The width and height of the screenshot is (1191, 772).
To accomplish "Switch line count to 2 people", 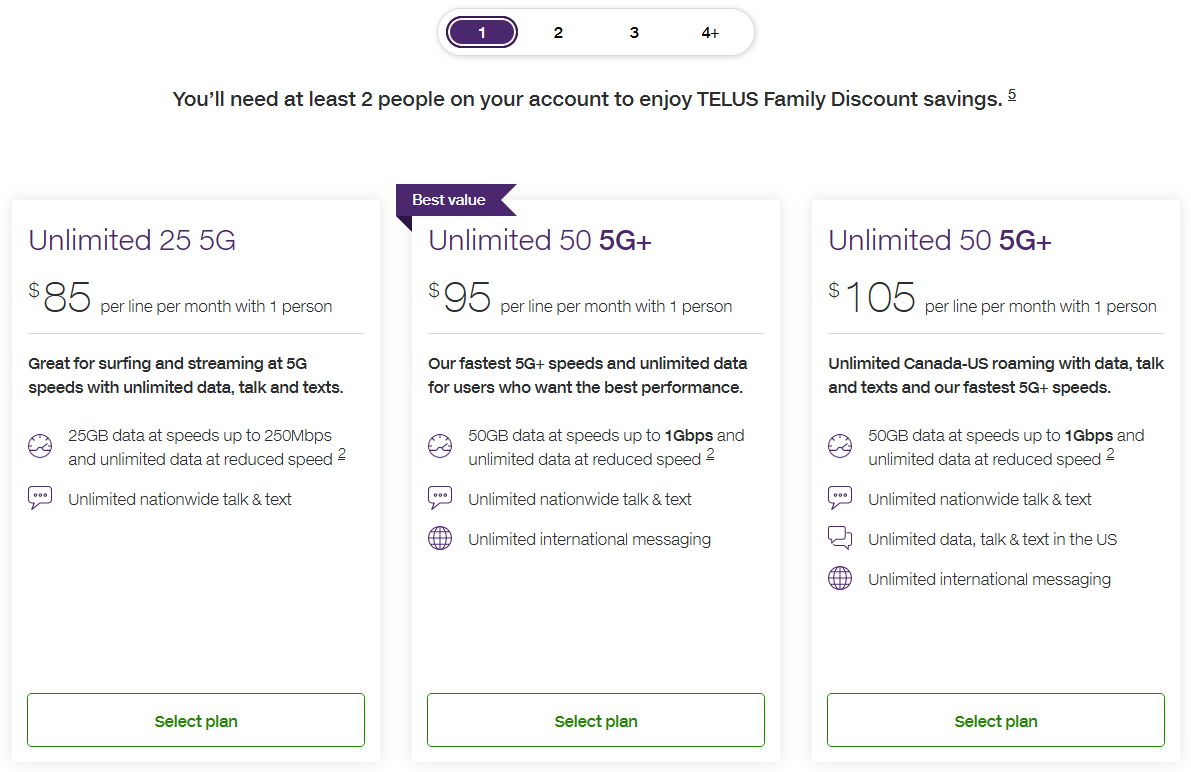I will tap(558, 33).
